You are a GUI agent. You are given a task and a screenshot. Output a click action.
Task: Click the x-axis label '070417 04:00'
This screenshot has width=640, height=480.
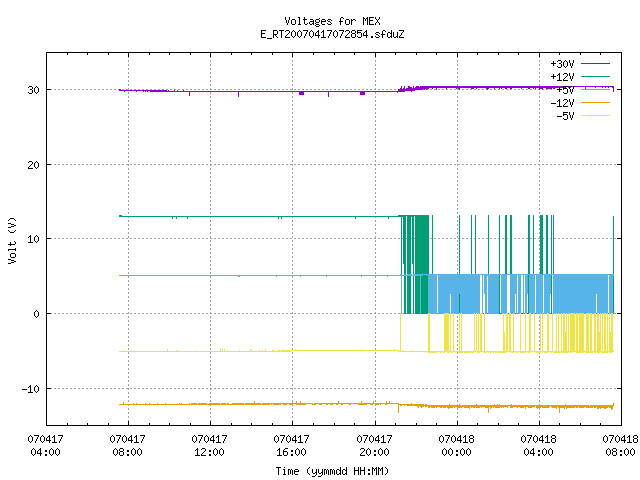(45, 445)
